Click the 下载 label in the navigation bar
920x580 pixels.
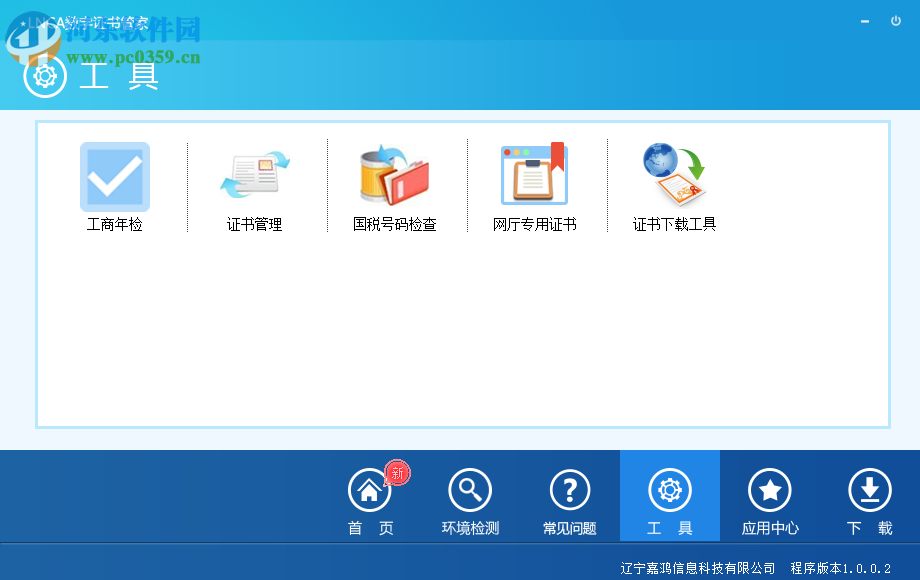[x=869, y=527]
